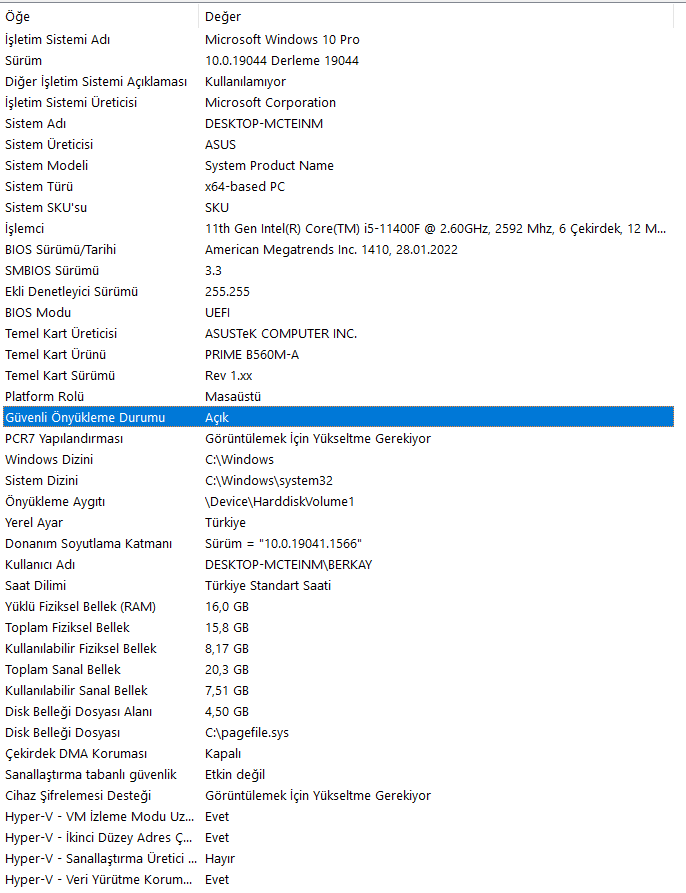Select İşletim Sistemi Üreticisi row
This screenshot has height=893, width=686.
(x=338, y=103)
